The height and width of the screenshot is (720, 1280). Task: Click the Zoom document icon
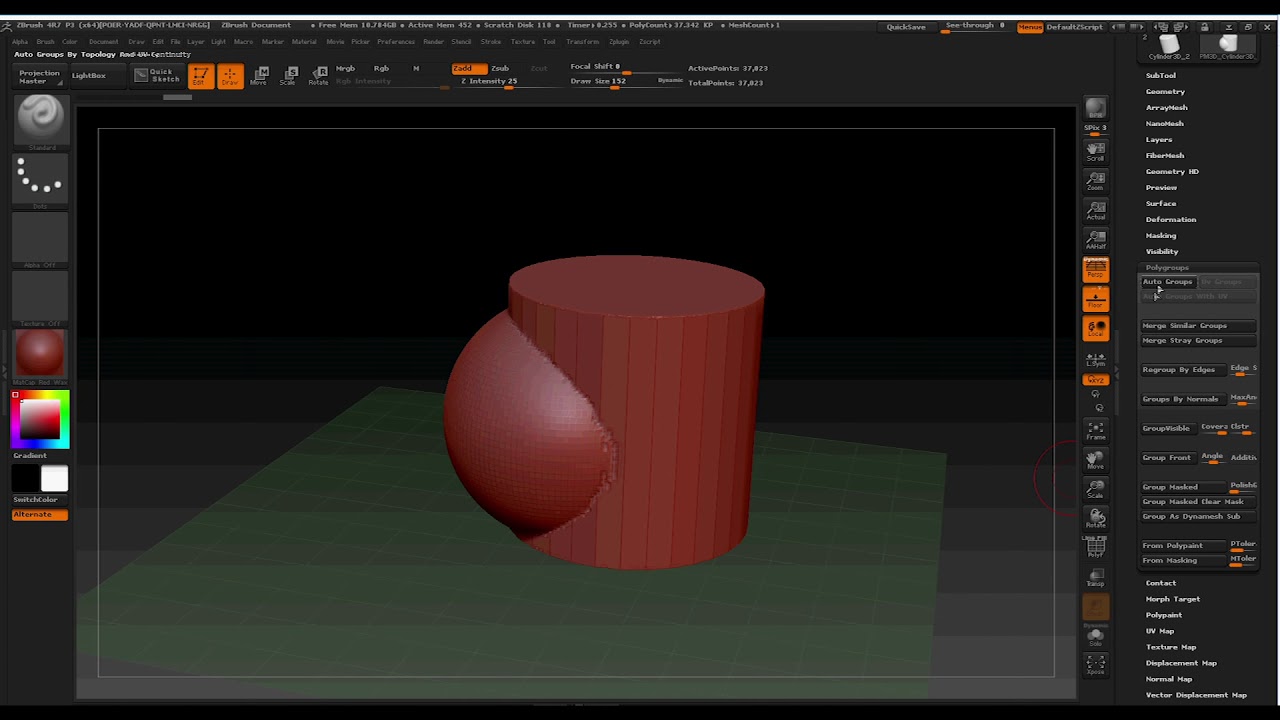point(1096,181)
